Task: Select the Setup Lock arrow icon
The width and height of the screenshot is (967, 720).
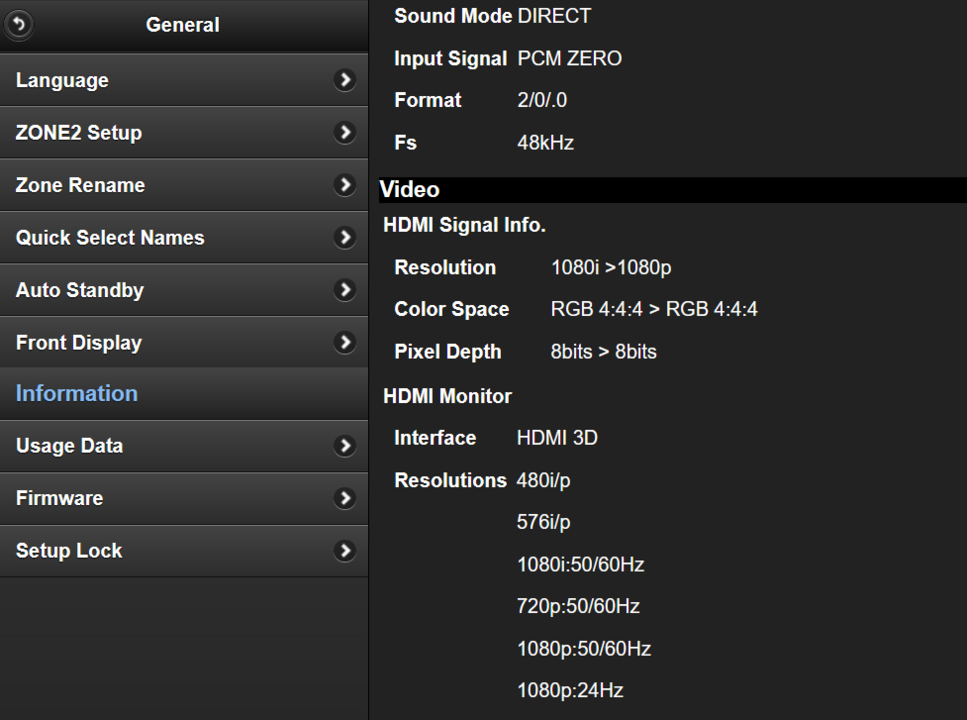Action: [x=344, y=550]
